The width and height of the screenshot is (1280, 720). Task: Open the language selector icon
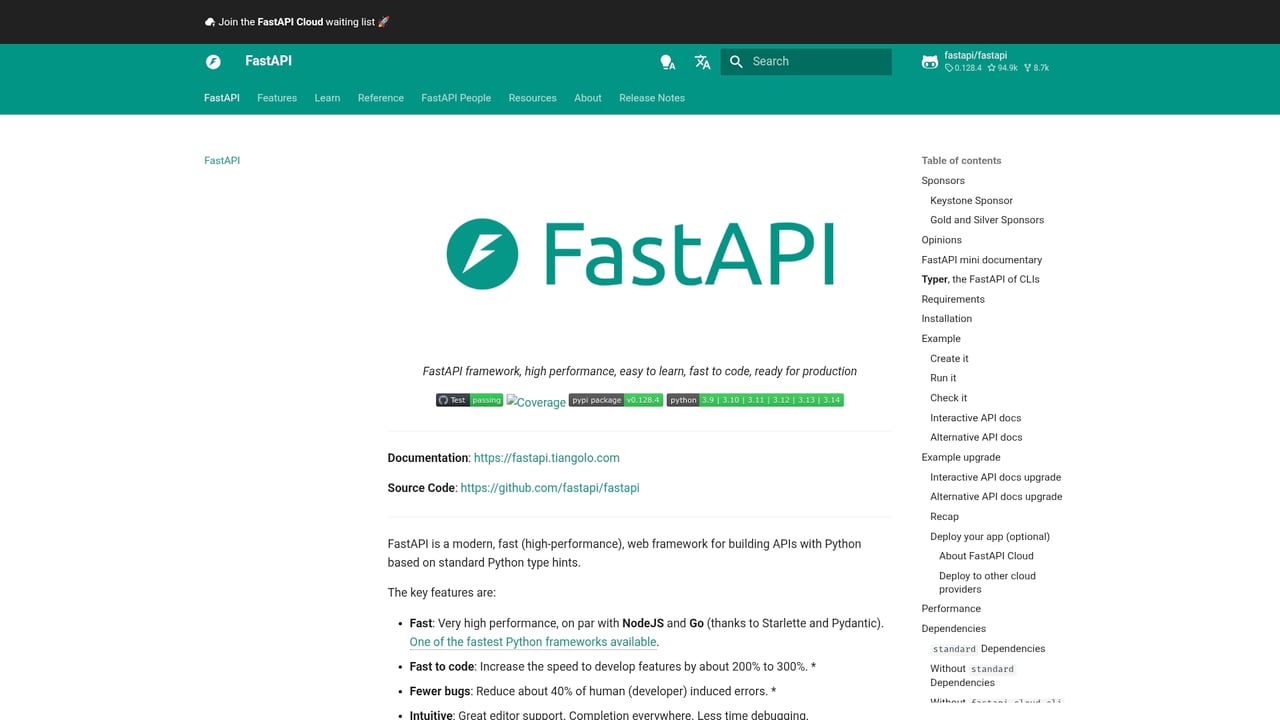tap(702, 61)
